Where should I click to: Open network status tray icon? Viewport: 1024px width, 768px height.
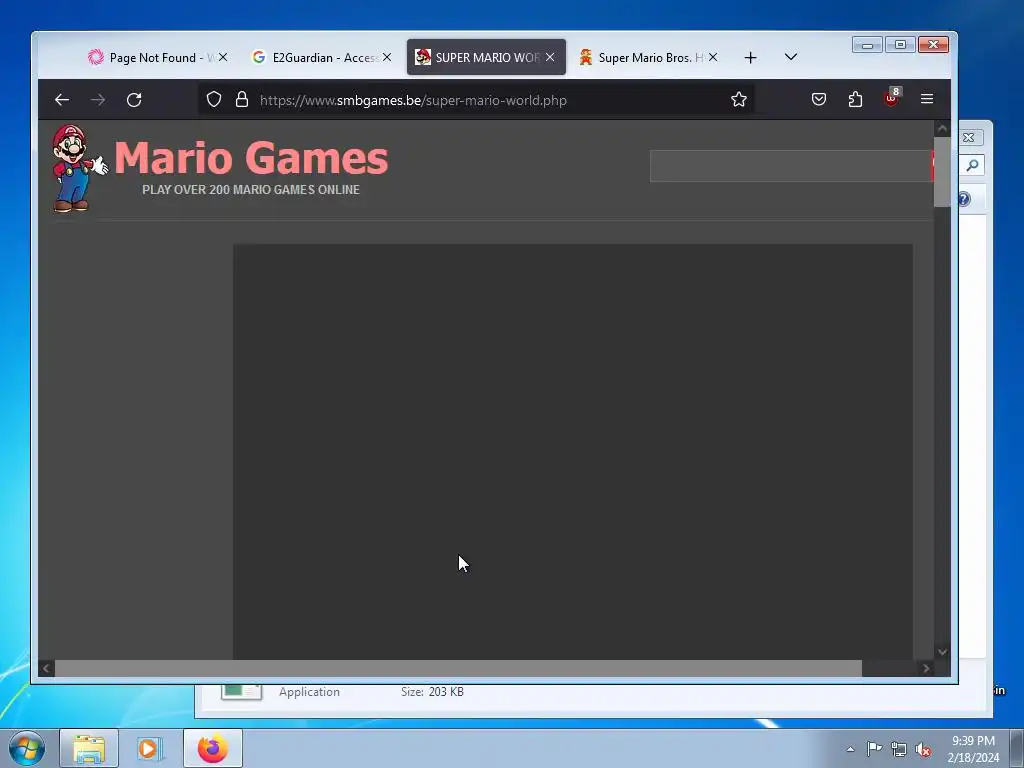point(899,750)
